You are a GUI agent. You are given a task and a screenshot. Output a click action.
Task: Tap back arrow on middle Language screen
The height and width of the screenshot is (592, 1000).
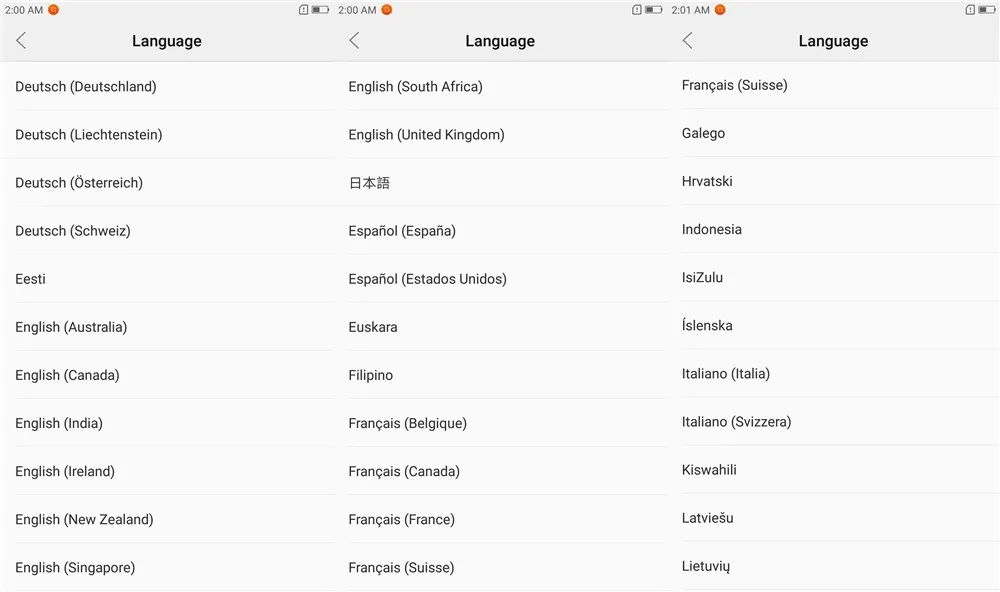355,41
